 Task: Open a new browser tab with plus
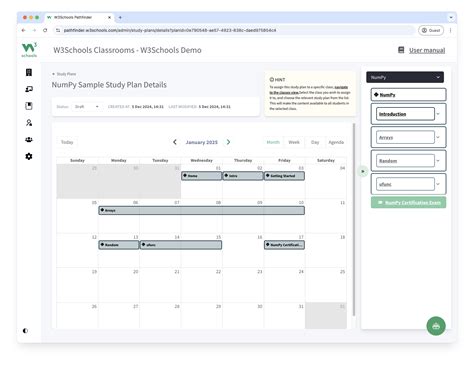pos(120,17)
